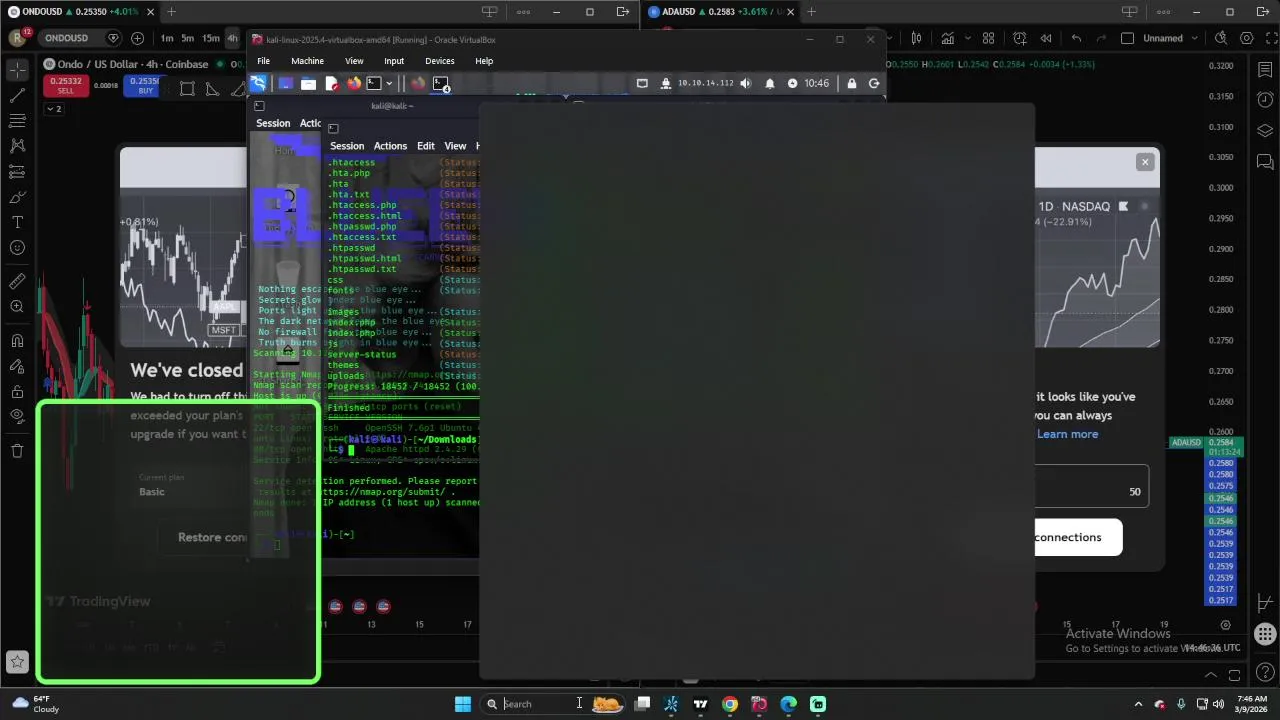Image resolution: width=1280 pixels, height=720 pixels.
Task: Close the right dialog with X
Action: tap(1145, 162)
